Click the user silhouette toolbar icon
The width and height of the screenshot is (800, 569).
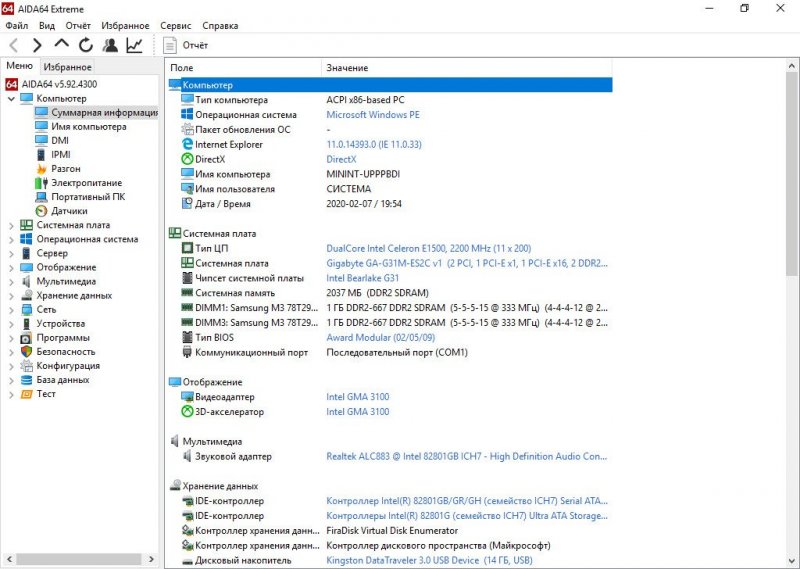pos(110,45)
